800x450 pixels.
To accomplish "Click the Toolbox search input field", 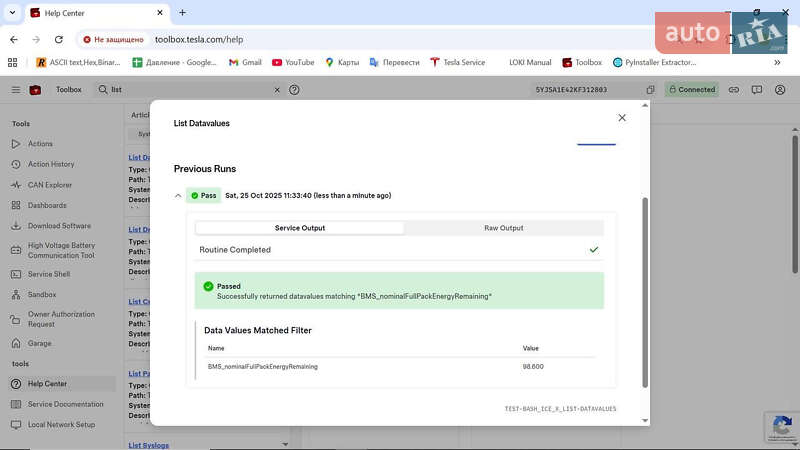I will pyautogui.click(x=190, y=90).
